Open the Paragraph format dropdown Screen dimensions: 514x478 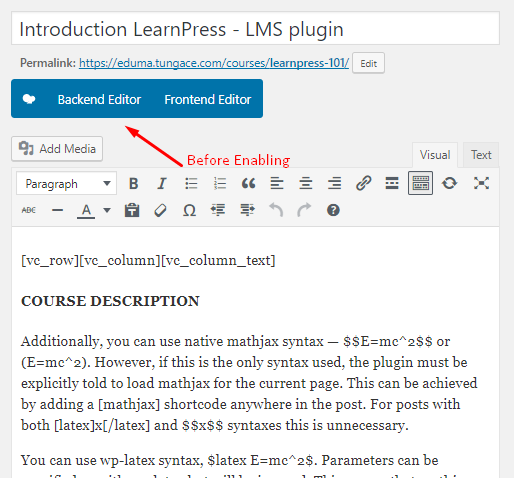[66, 183]
